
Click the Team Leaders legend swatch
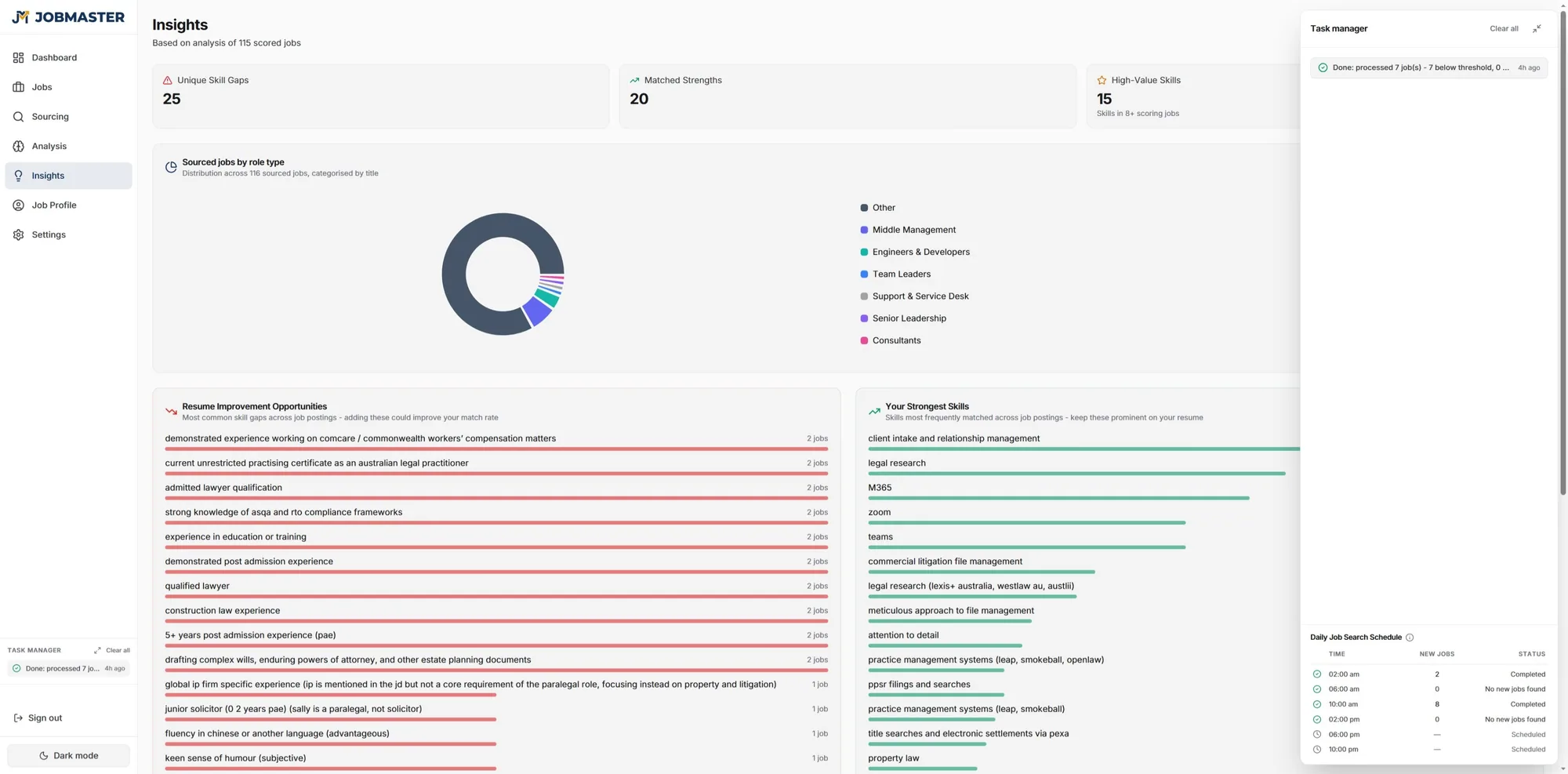pyautogui.click(x=864, y=274)
